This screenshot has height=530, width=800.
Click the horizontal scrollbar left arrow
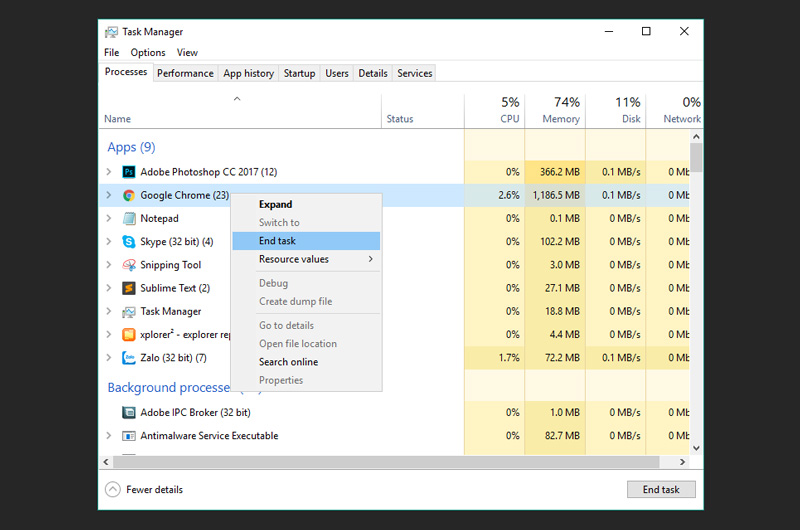tap(106, 462)
